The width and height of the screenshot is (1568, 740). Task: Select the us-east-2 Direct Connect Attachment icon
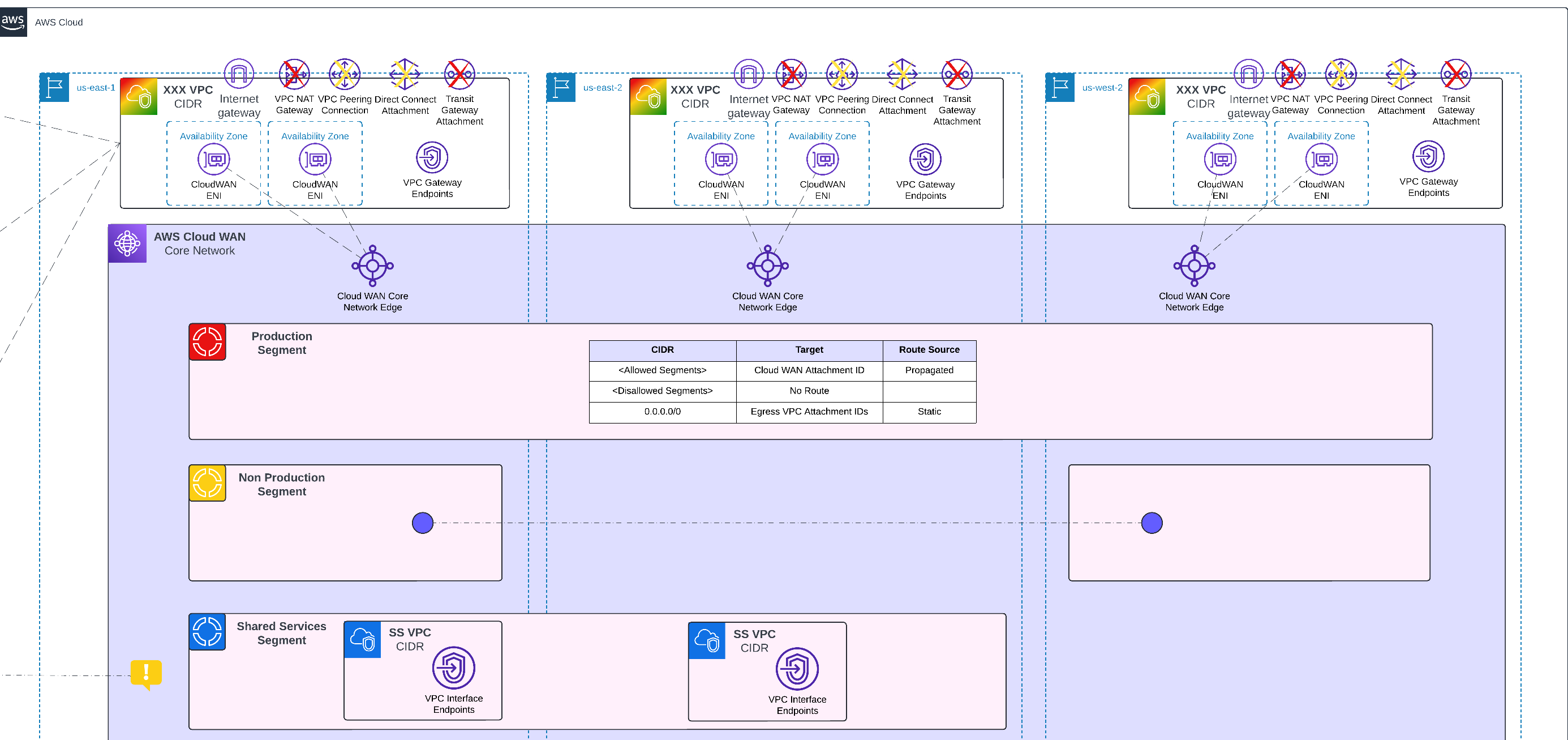[902, 74]
